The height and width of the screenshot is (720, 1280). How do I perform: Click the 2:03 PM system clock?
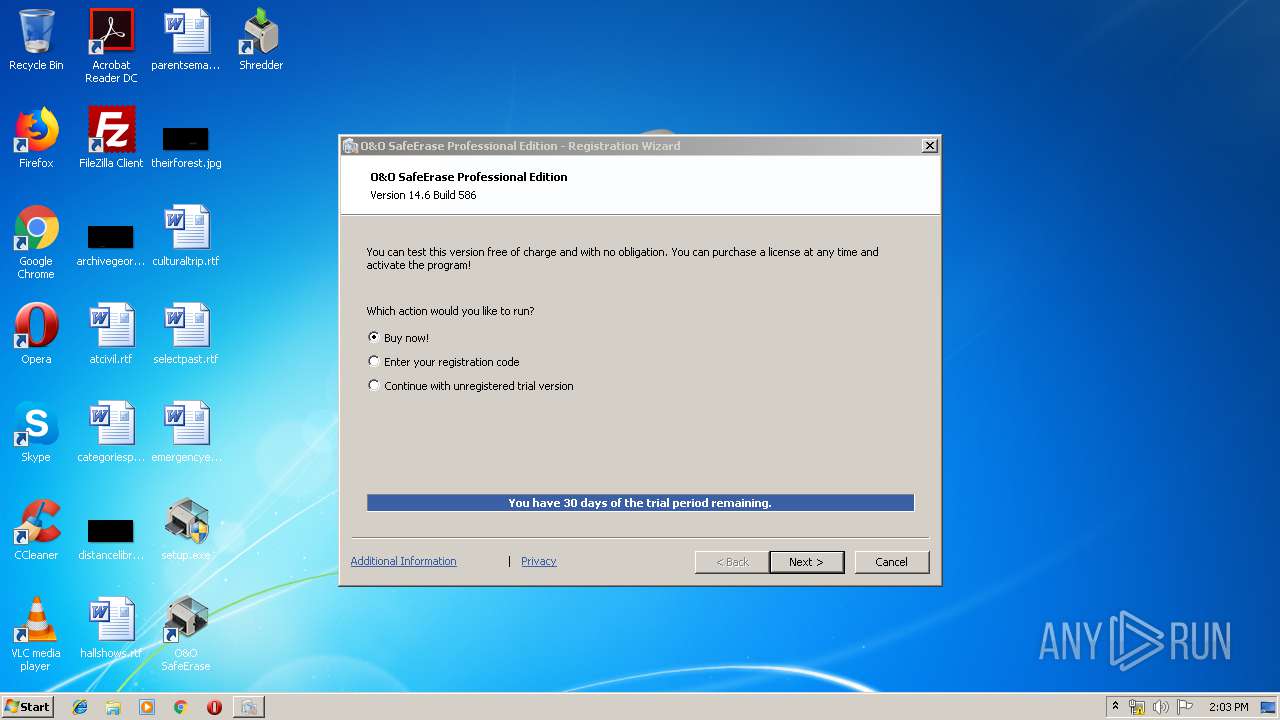click(x=1228, y=707)
